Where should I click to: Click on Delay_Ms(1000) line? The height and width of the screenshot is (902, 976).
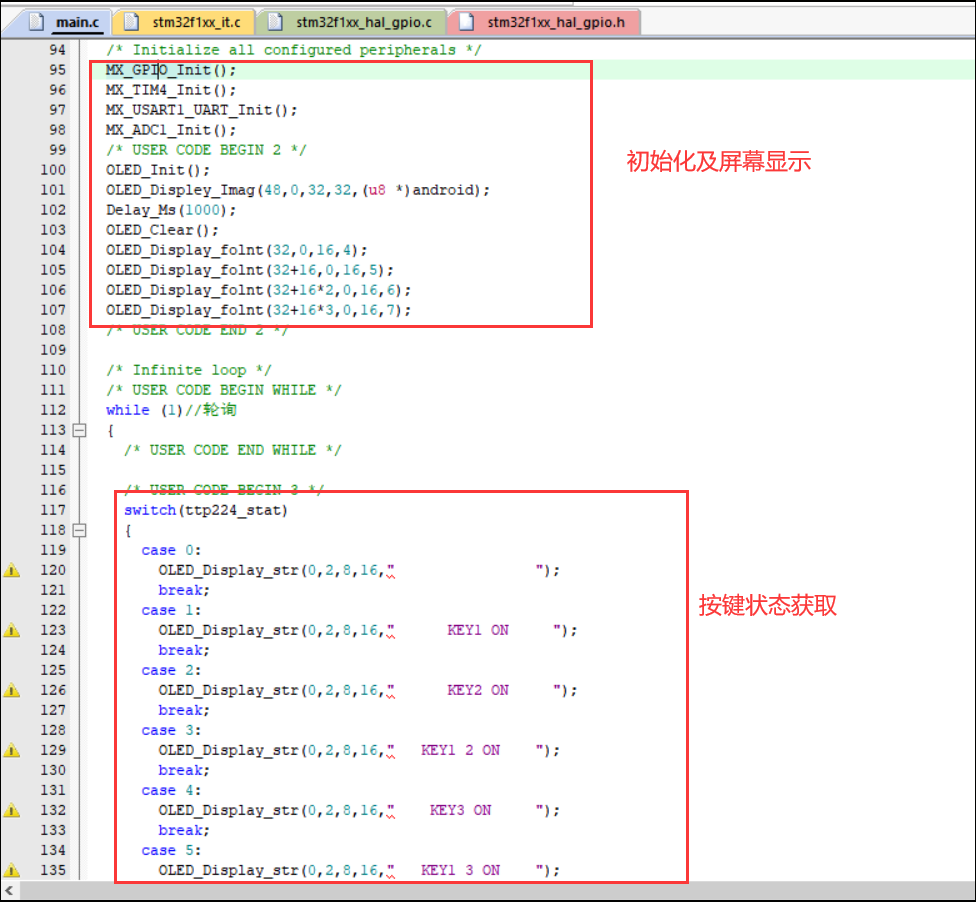pos(171,210)
